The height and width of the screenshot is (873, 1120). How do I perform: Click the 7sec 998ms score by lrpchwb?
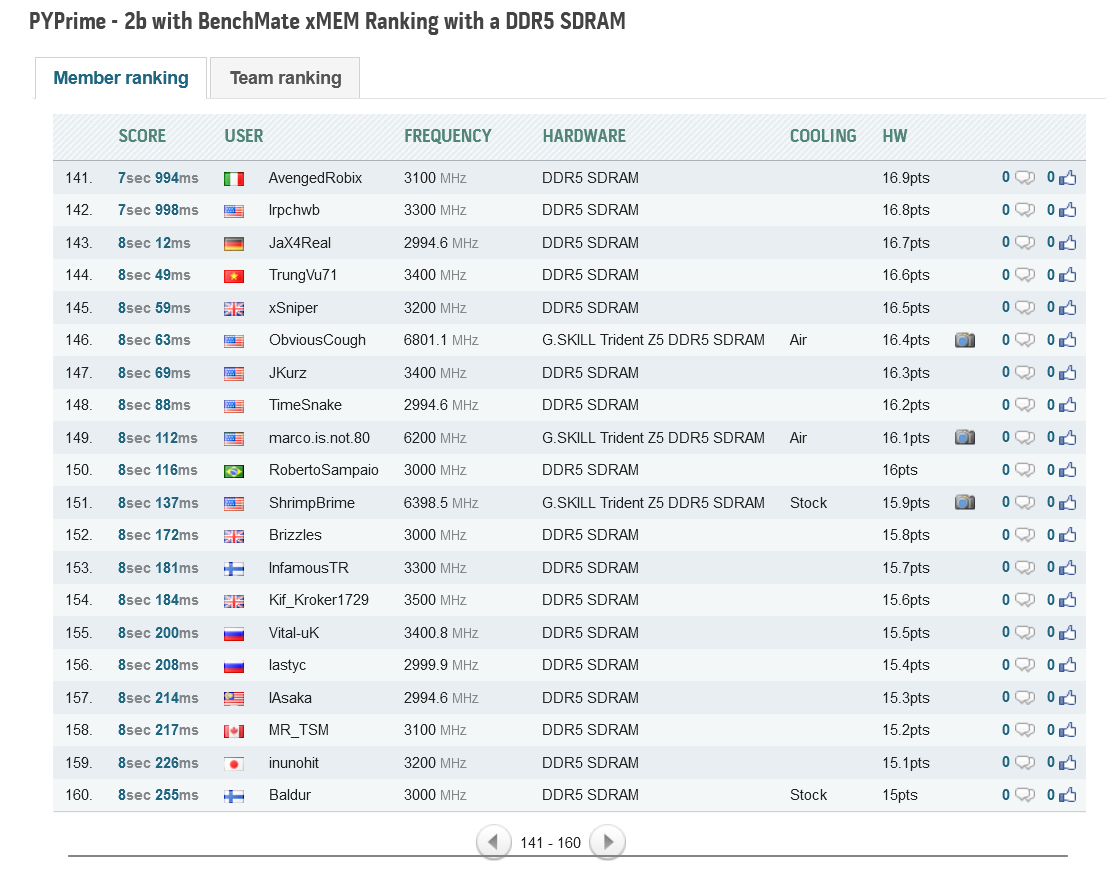coord(158,210)
